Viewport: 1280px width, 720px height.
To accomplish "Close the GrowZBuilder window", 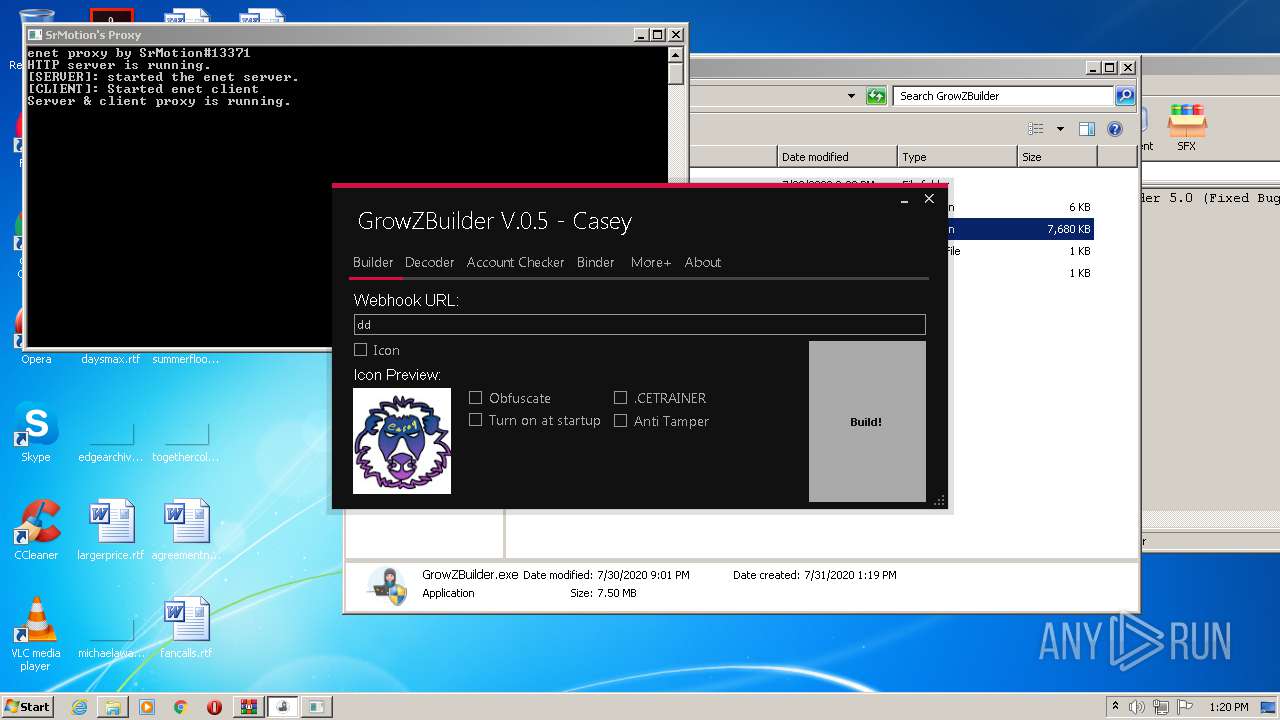I will [929, 199].
